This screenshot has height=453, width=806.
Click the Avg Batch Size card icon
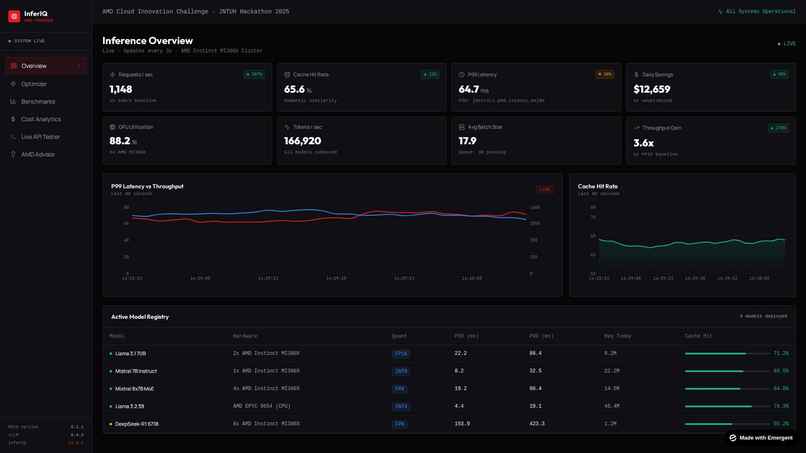point(462,127)
